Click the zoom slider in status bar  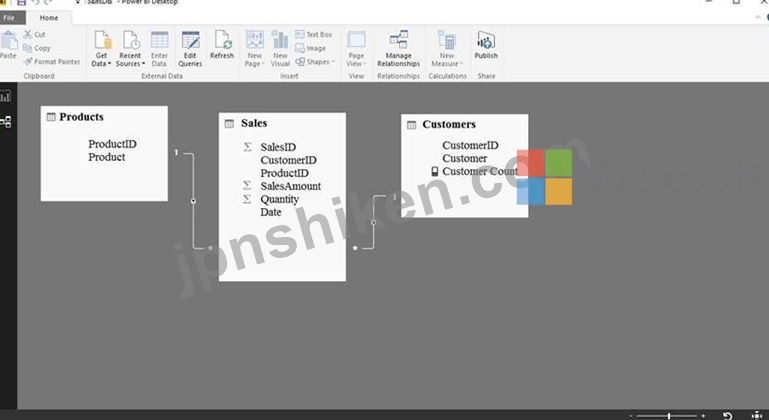point(668,416)
